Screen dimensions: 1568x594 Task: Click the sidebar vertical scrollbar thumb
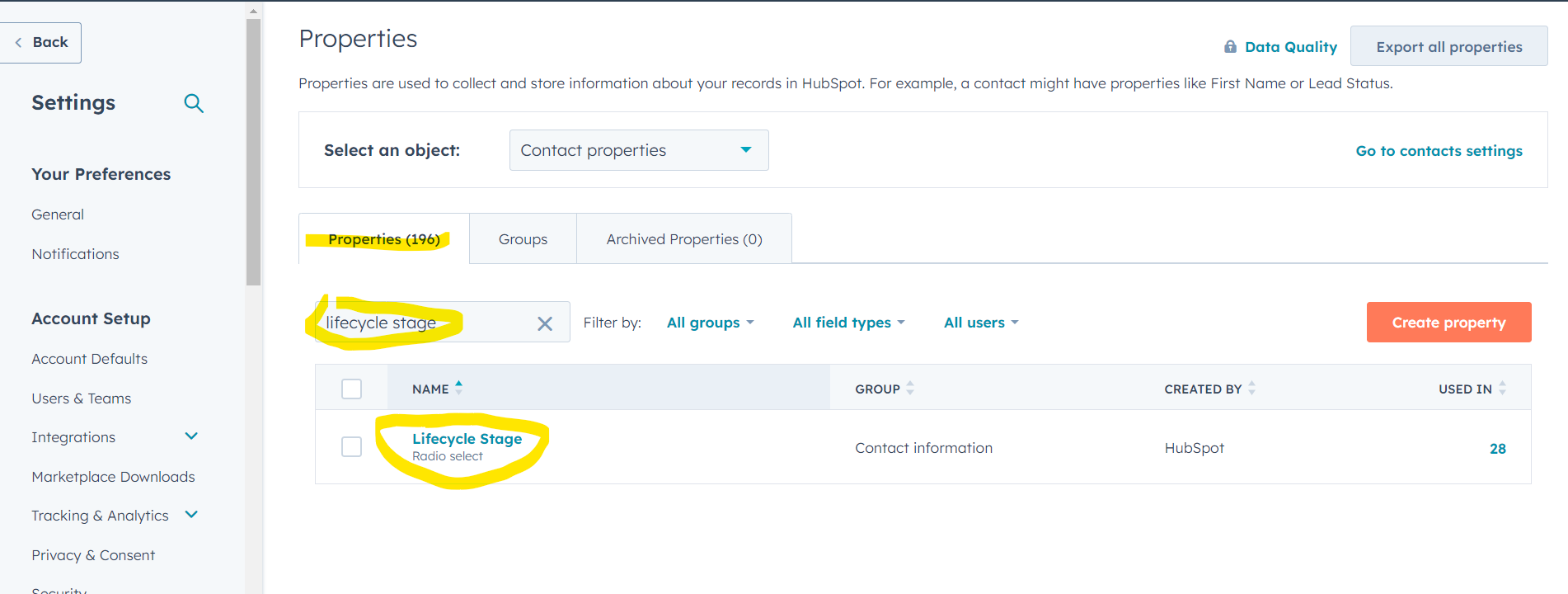[253, 152]
